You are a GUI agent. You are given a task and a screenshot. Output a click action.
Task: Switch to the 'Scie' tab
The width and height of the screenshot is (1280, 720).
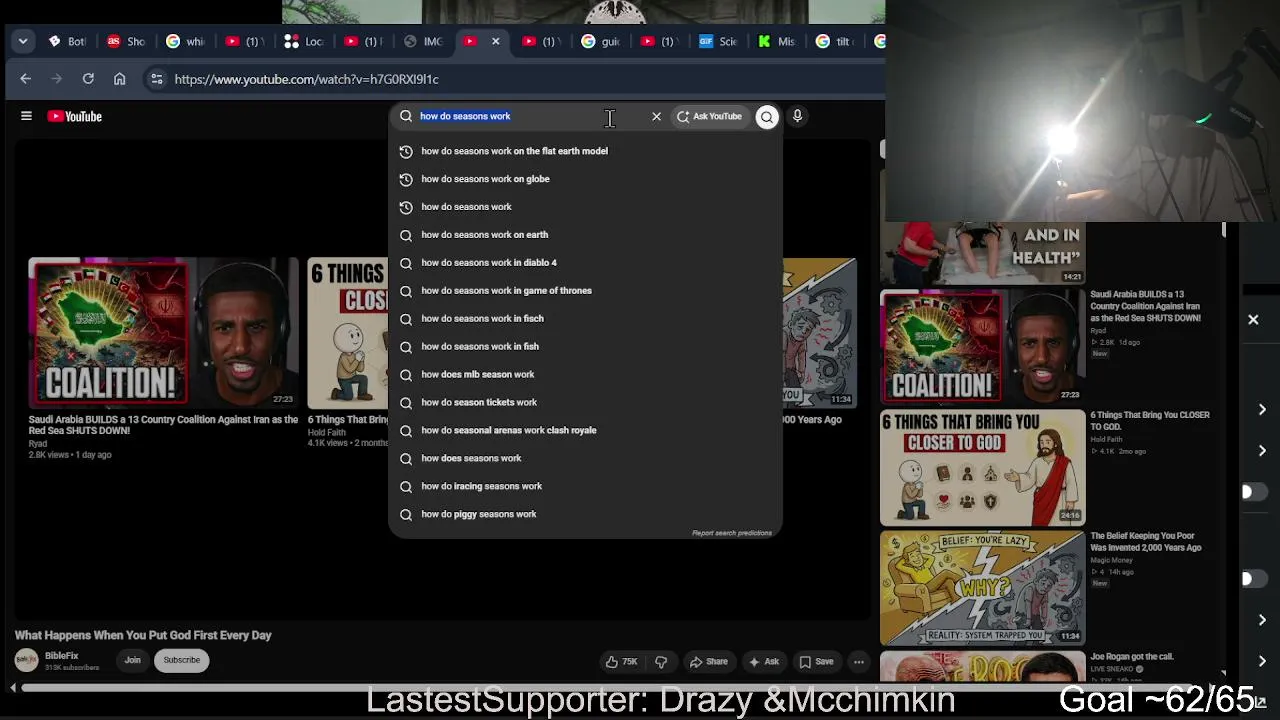pos(719,41)
